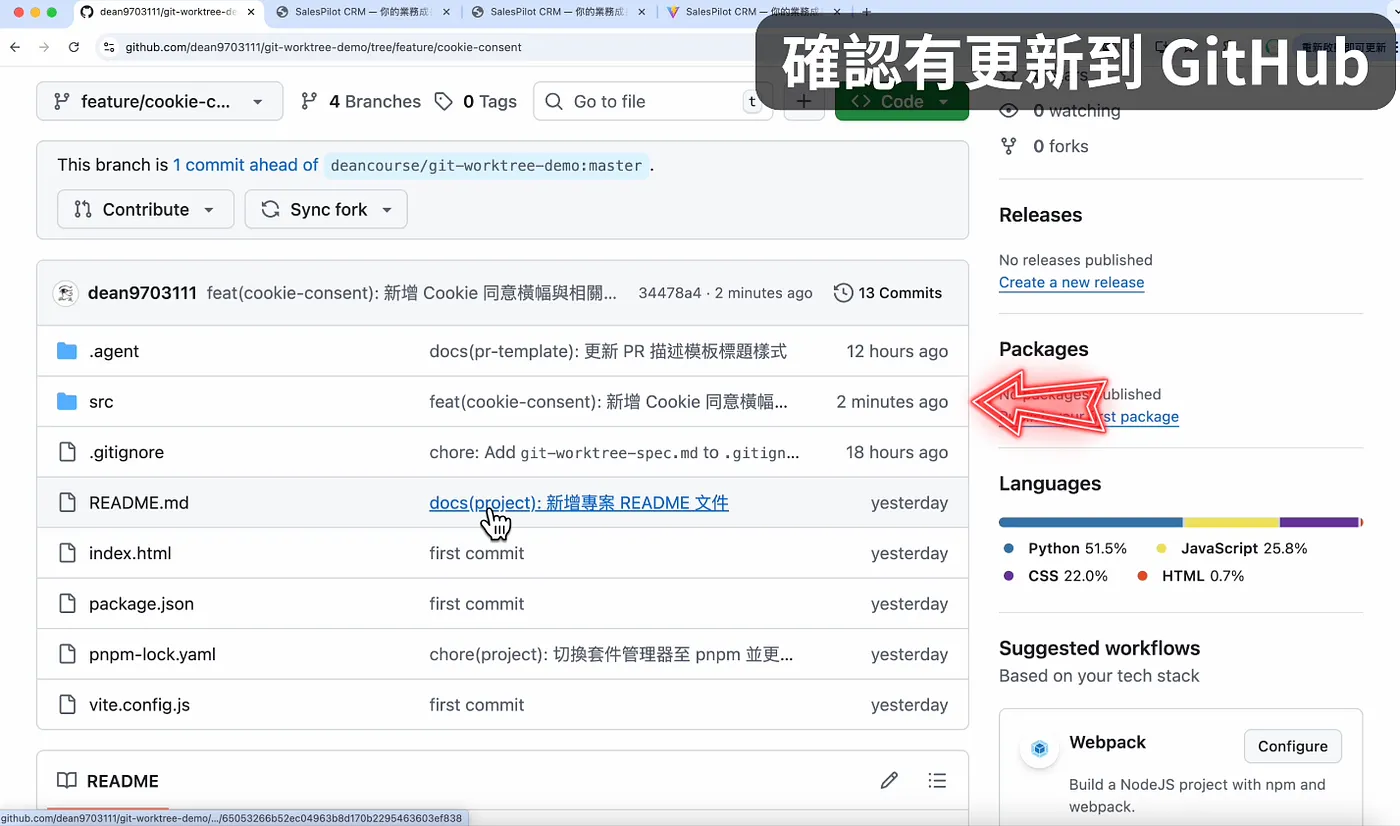This screenshot has width=1400, height=826.
Task: Click the dean9703111 avatar image
Action: click(x=66, y=293)
